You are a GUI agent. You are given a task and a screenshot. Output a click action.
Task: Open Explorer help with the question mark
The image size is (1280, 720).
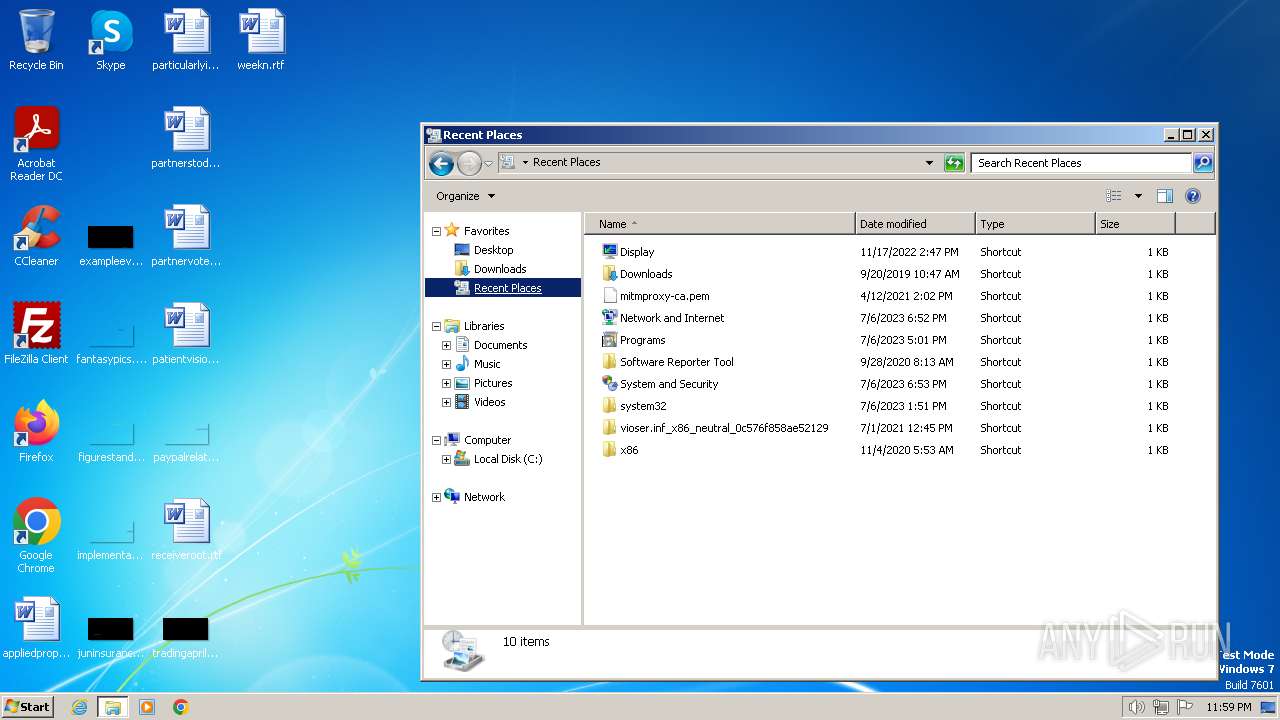click(x=1192, y=196)
